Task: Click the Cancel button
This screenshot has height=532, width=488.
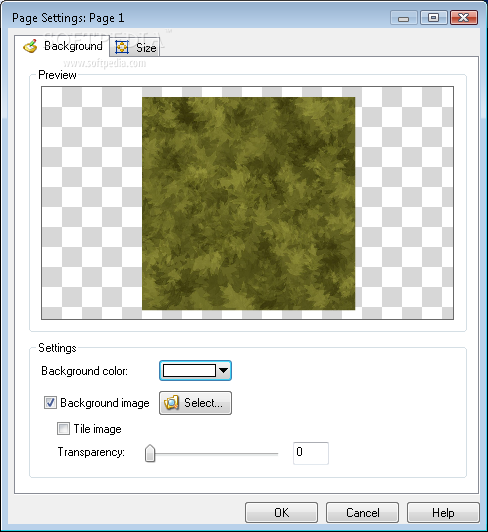Action: click(x=362, y=512)
